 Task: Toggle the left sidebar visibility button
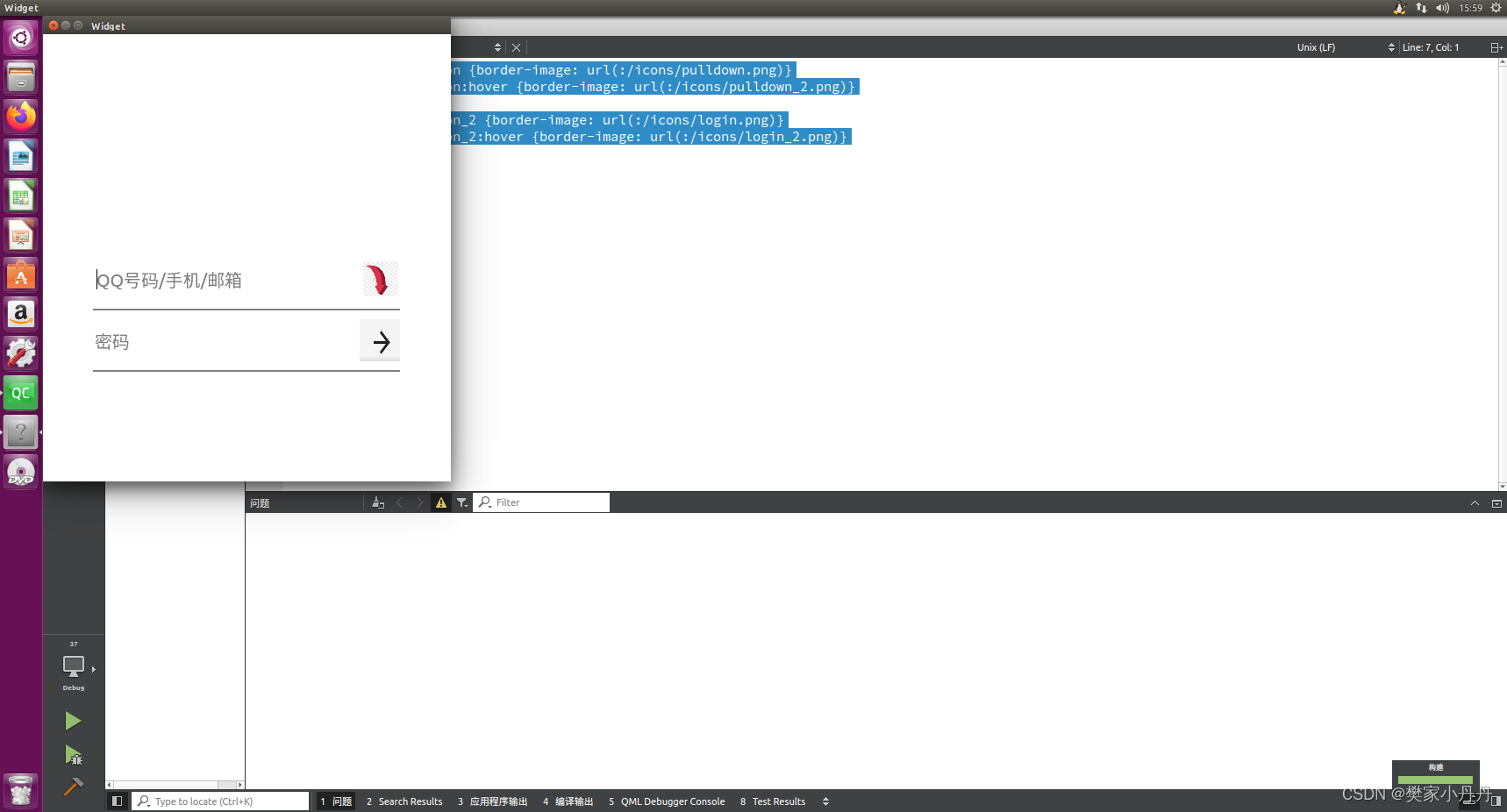(x=117, y=801)
